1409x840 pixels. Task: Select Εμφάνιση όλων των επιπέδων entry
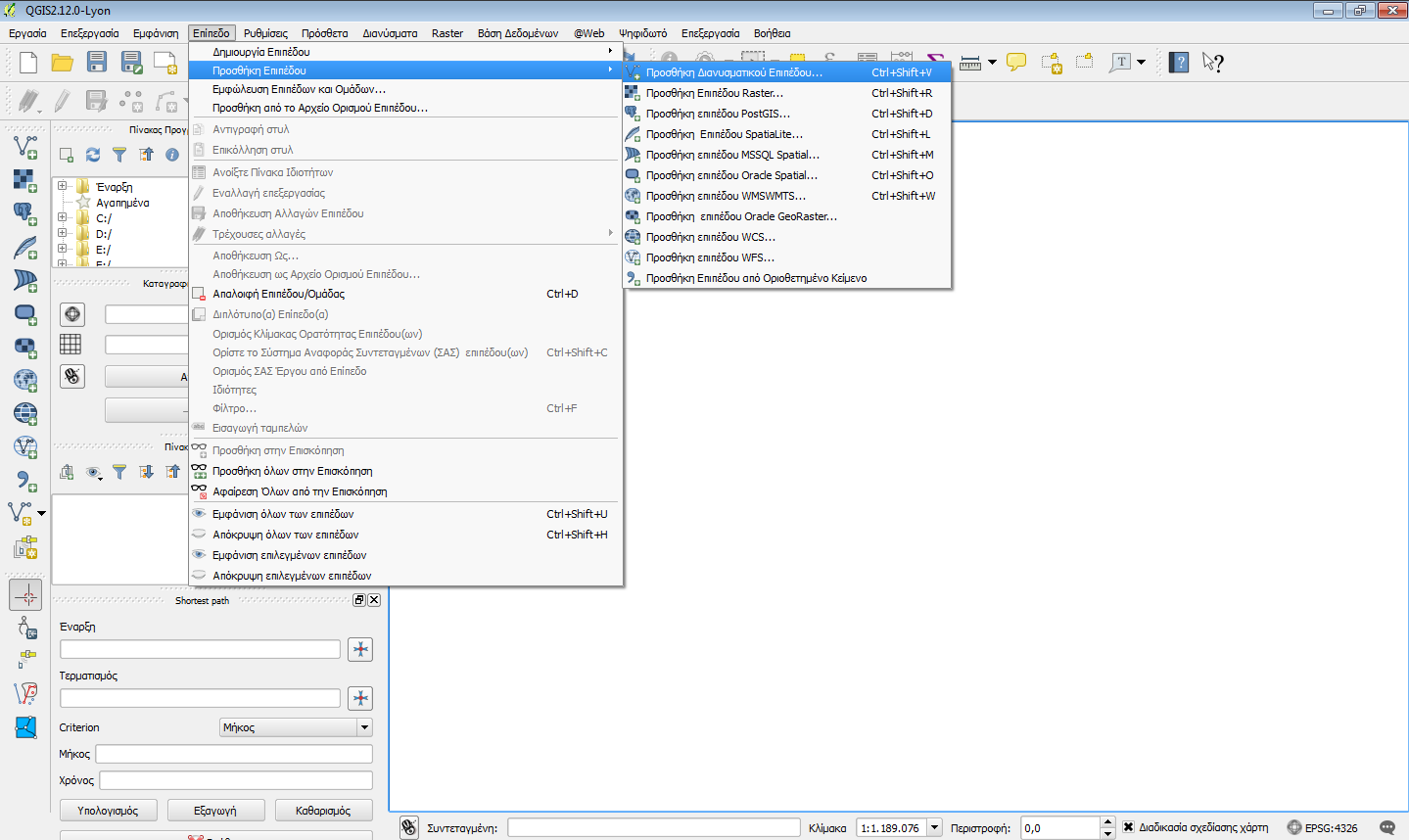coord(406,514)
